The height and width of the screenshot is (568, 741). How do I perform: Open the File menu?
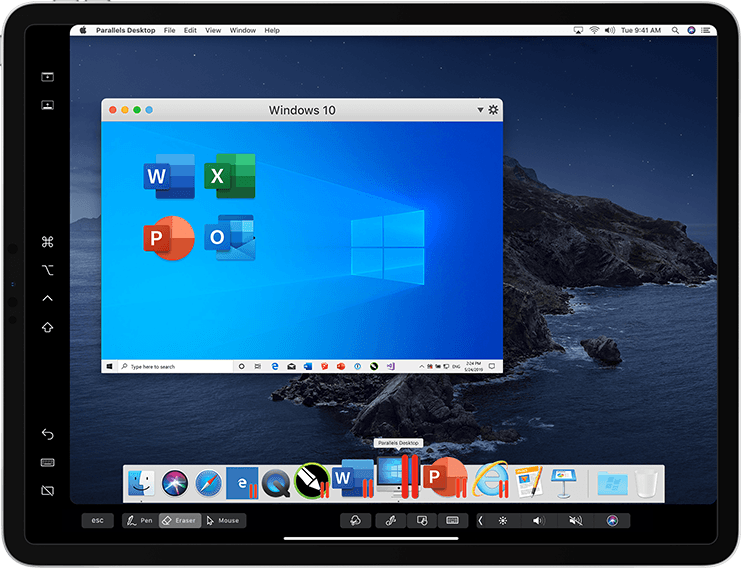(x=169, y=30)
